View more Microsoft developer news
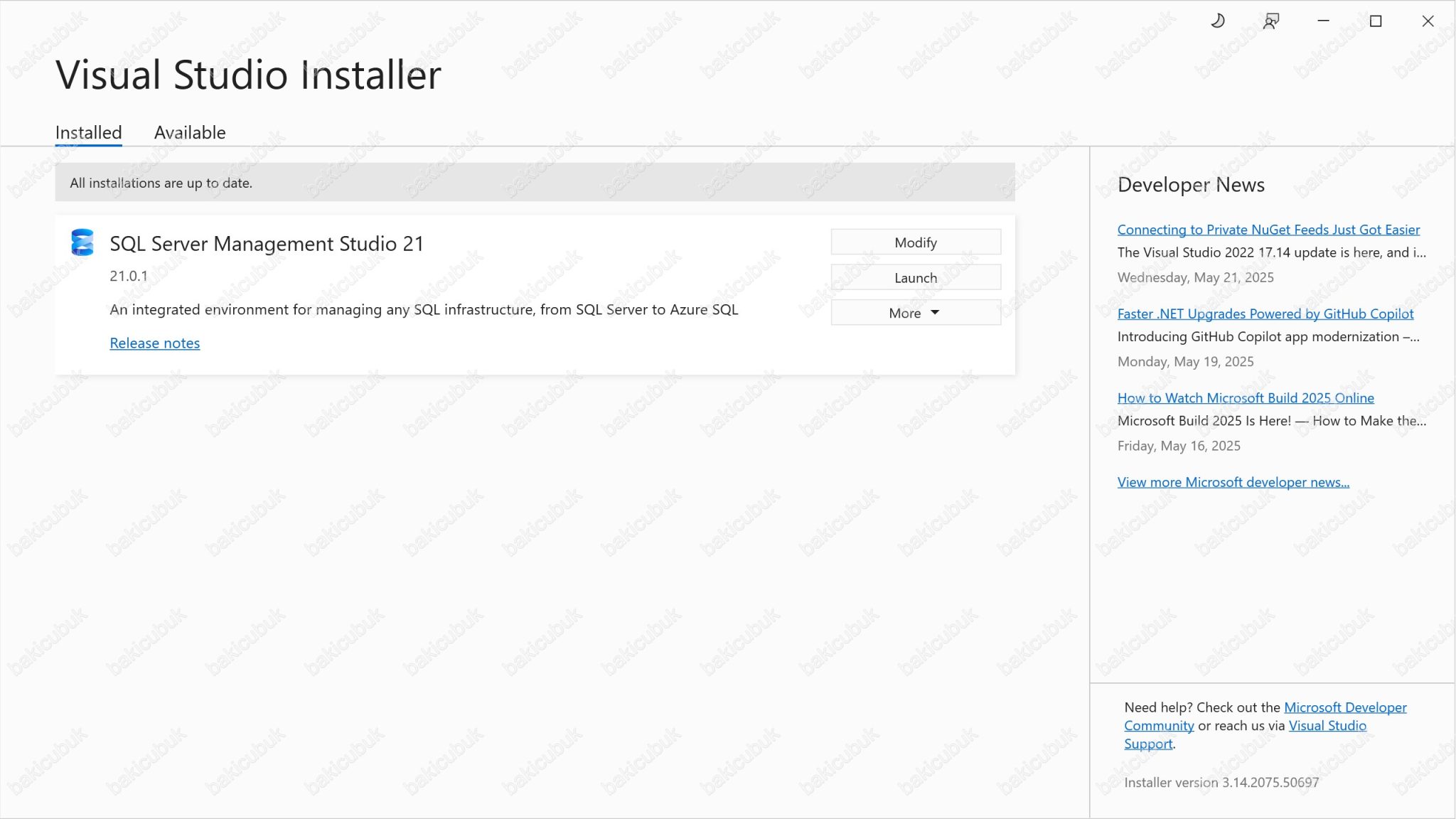1456x819 pixels. (x=1233, y=482)
